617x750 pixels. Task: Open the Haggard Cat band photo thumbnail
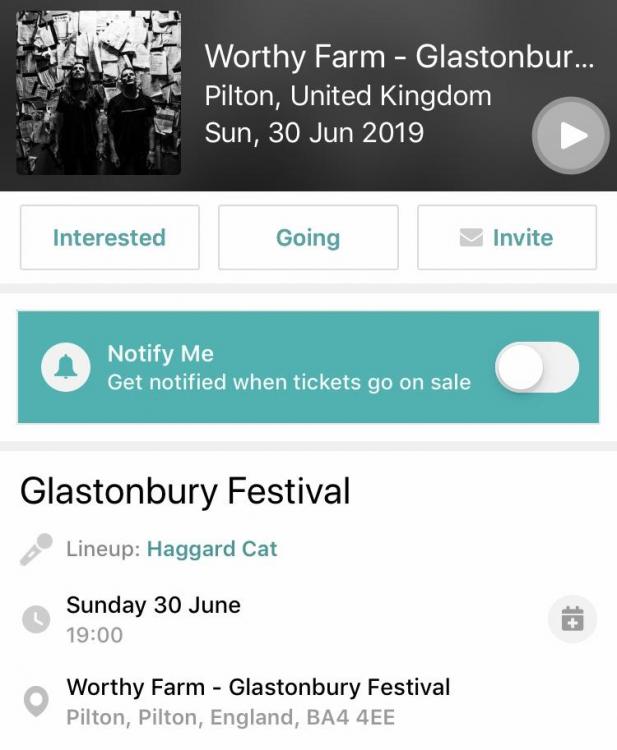point(99,93)
